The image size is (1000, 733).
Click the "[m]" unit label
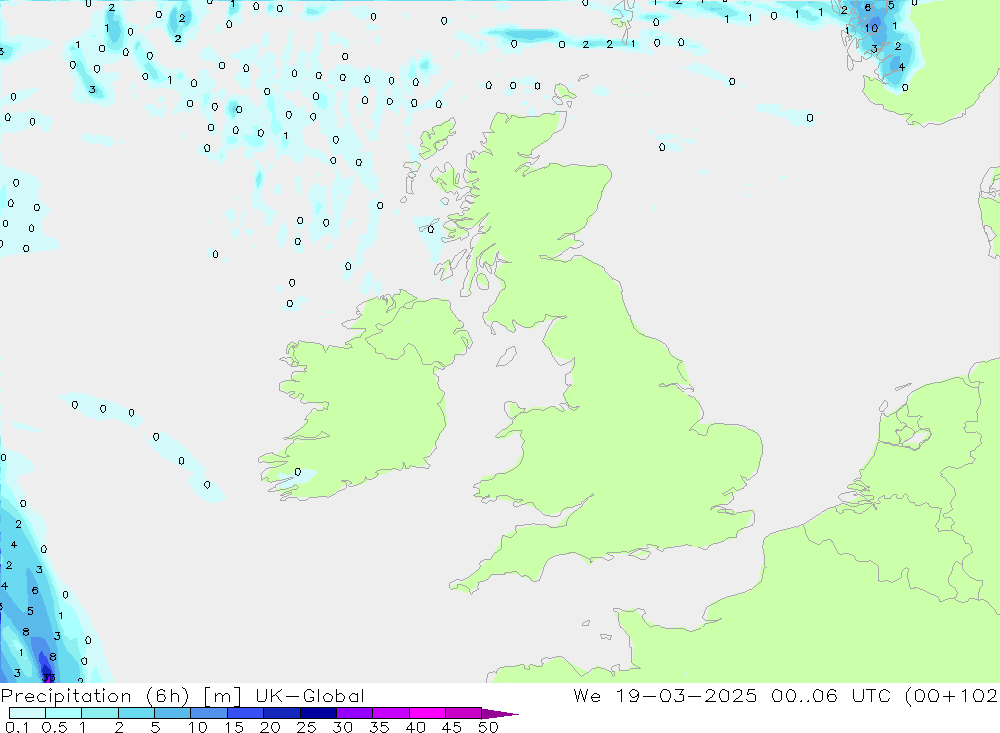click(222, 696)
